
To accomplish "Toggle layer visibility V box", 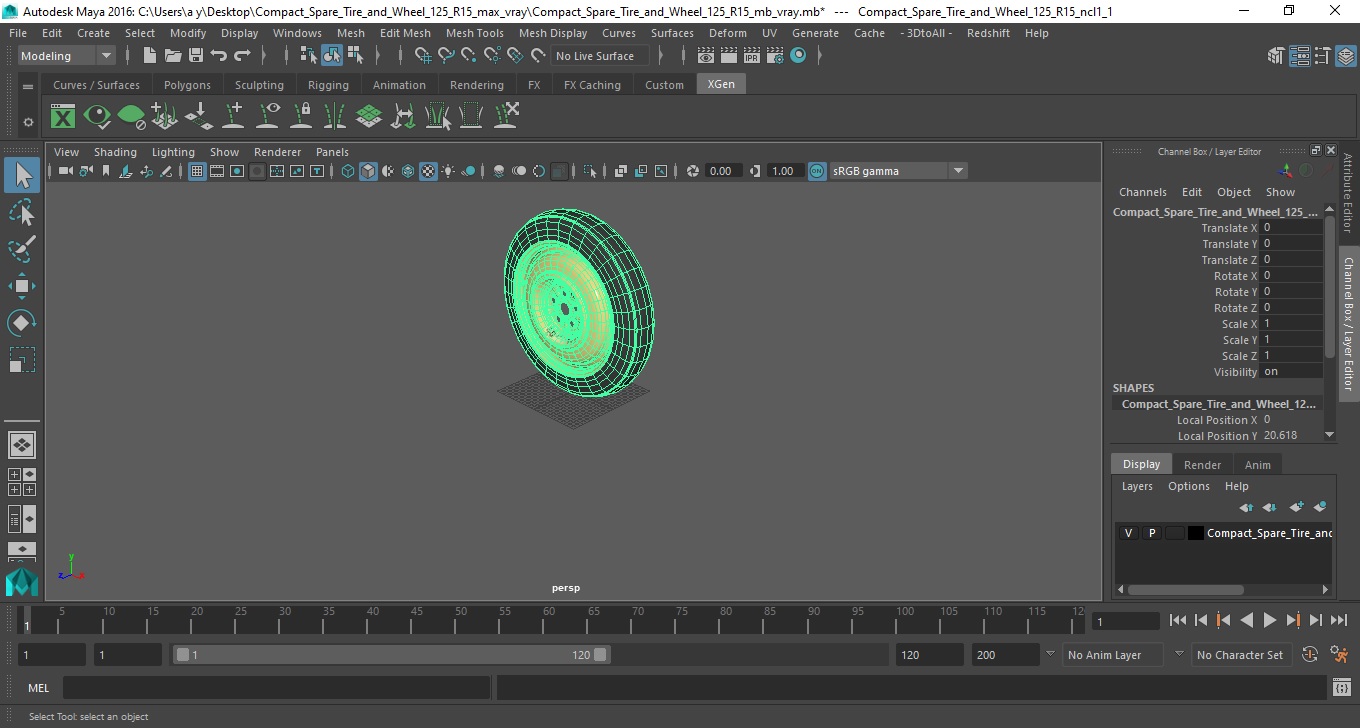I will pyautogui.click(x=1128, y=533).
